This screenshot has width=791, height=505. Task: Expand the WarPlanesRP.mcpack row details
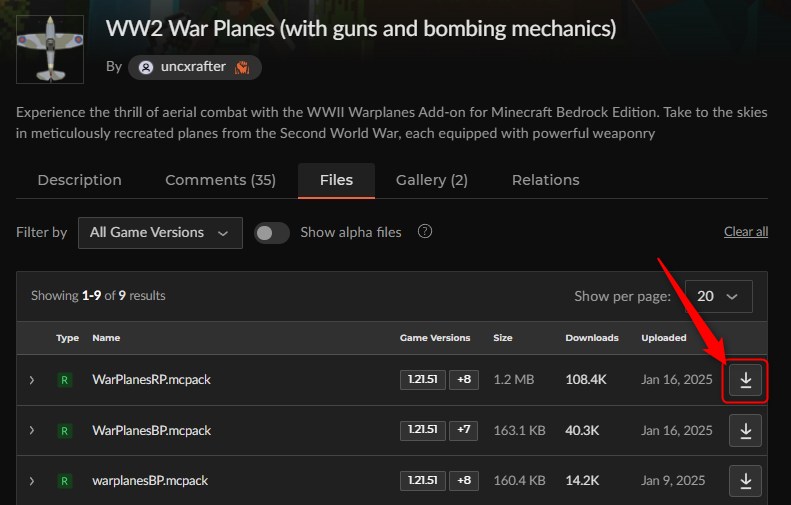point(32,380)
